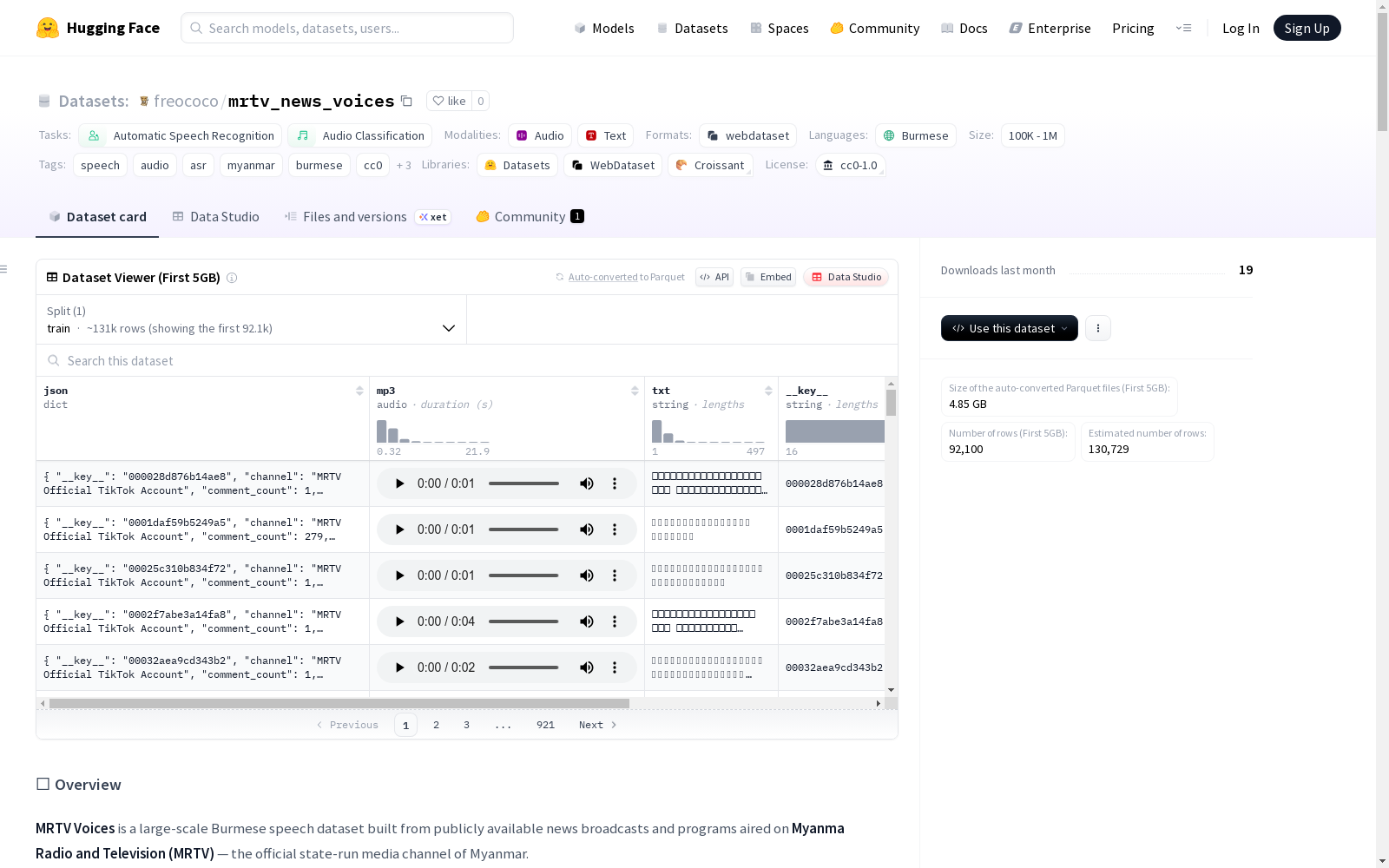Open Data Studio from the viewer header
This screenshot has height=868, width=1389.
pyautogui.click(x=846, y=277)
